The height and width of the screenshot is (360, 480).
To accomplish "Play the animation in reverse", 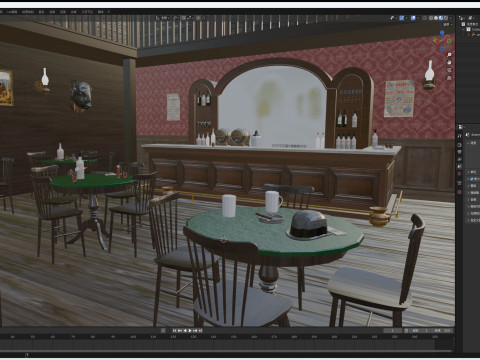I will pos(185,330).
